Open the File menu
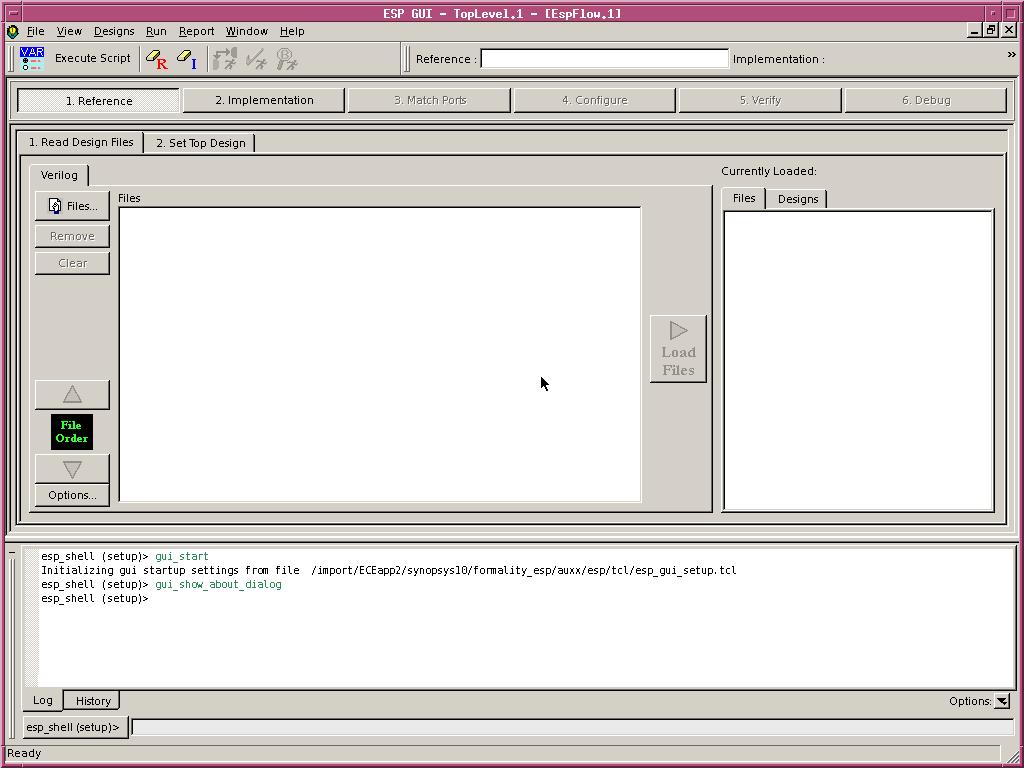Screen dimensions: 1024x768 [x=35, y=31]
